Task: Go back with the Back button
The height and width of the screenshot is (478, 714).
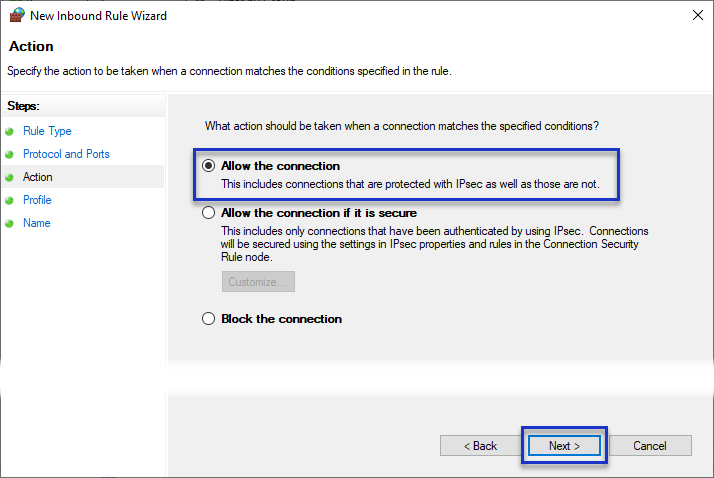Action: (x=480, y=446)
